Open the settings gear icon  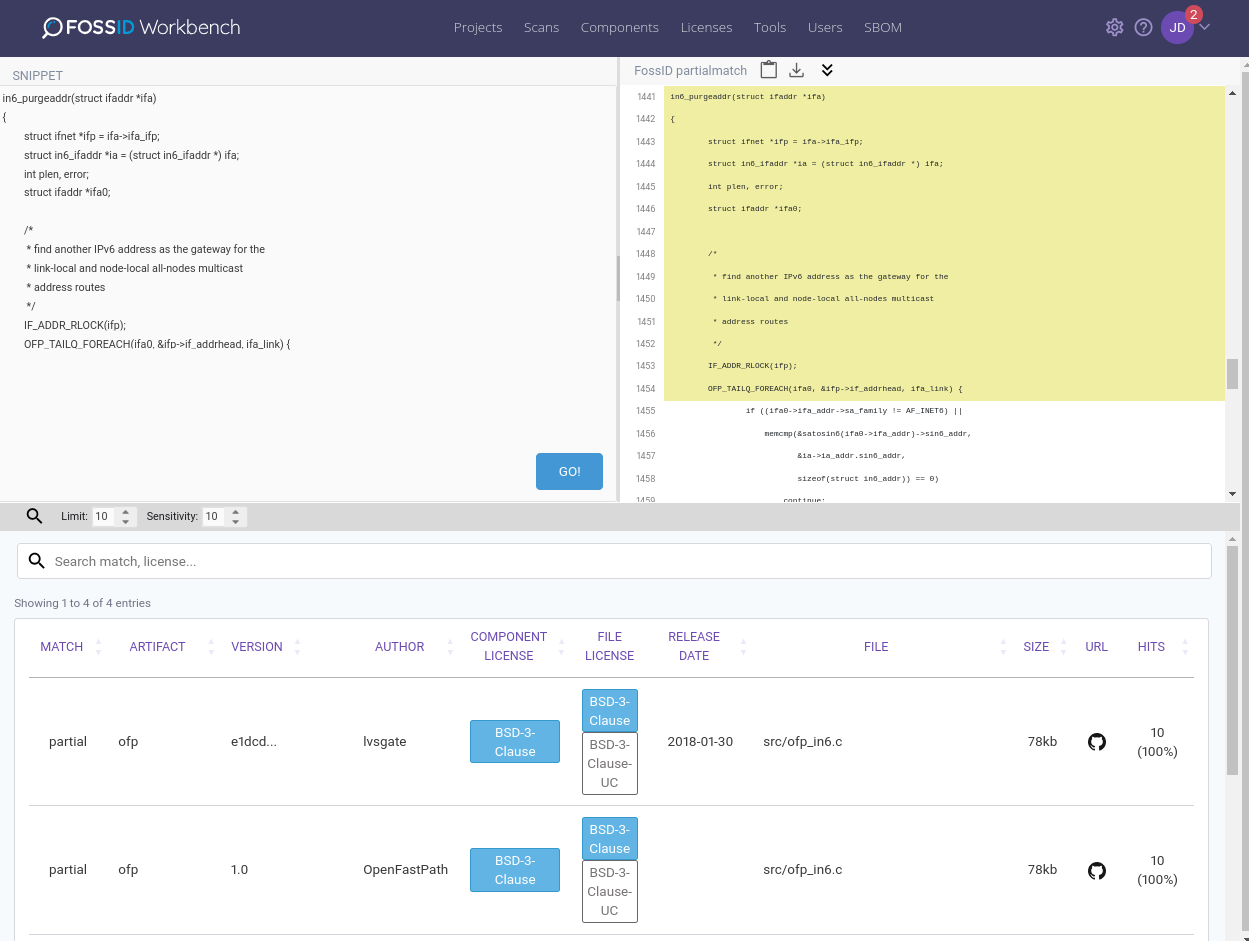[x=1114, y=27]
